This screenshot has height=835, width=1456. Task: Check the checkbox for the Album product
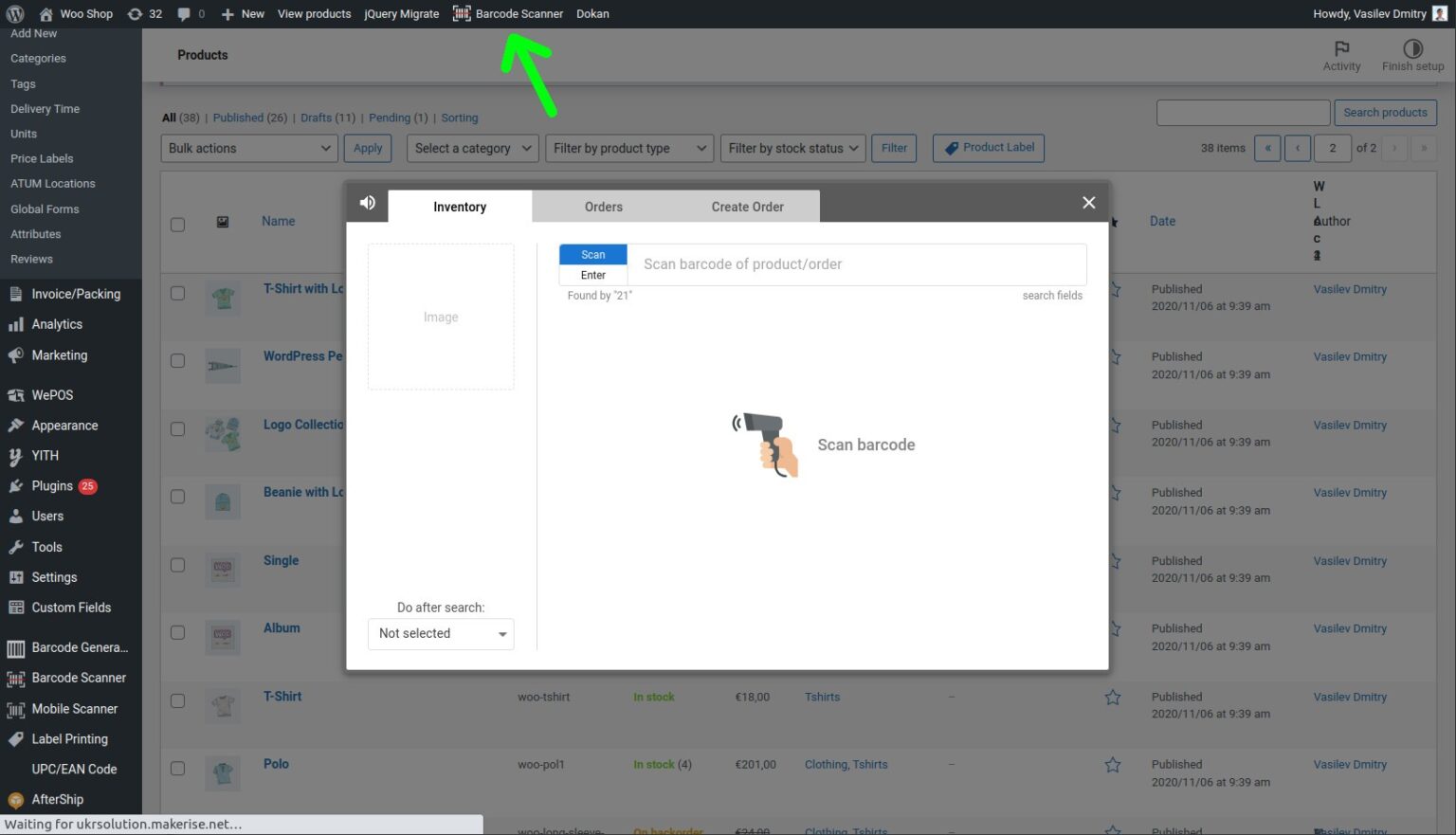[177, 630]
